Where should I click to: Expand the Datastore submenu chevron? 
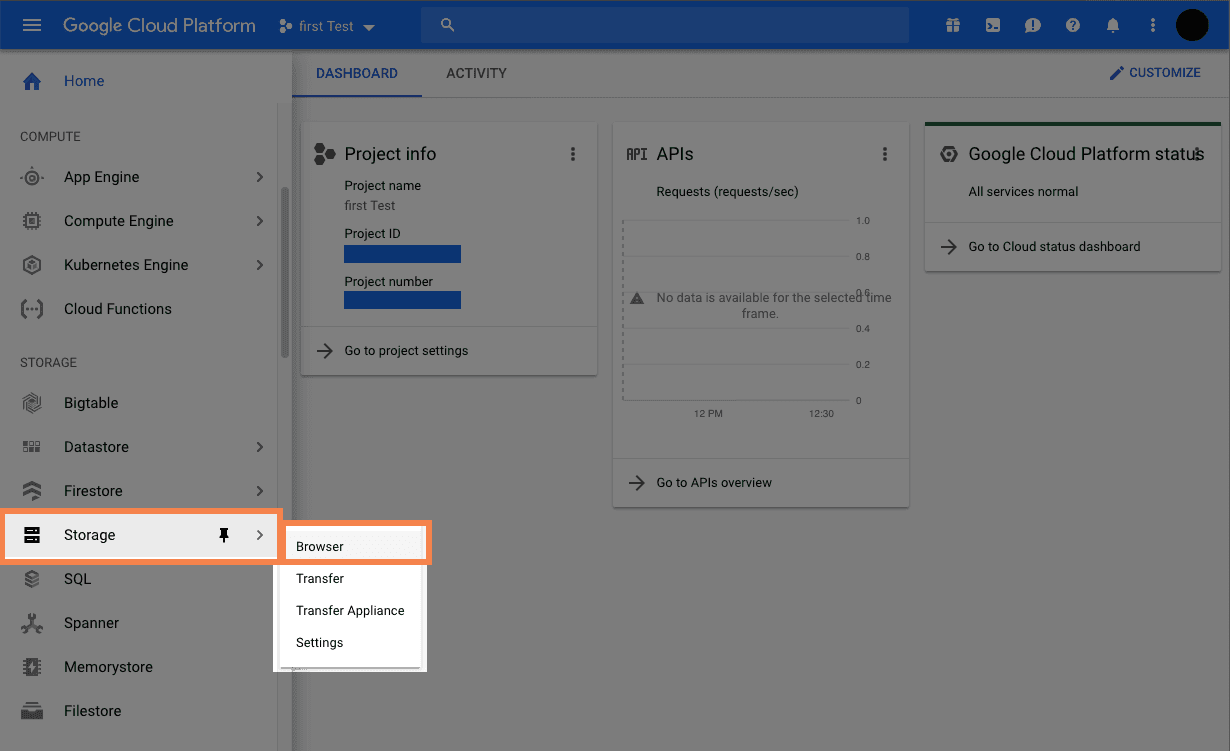tap(260, 447)
